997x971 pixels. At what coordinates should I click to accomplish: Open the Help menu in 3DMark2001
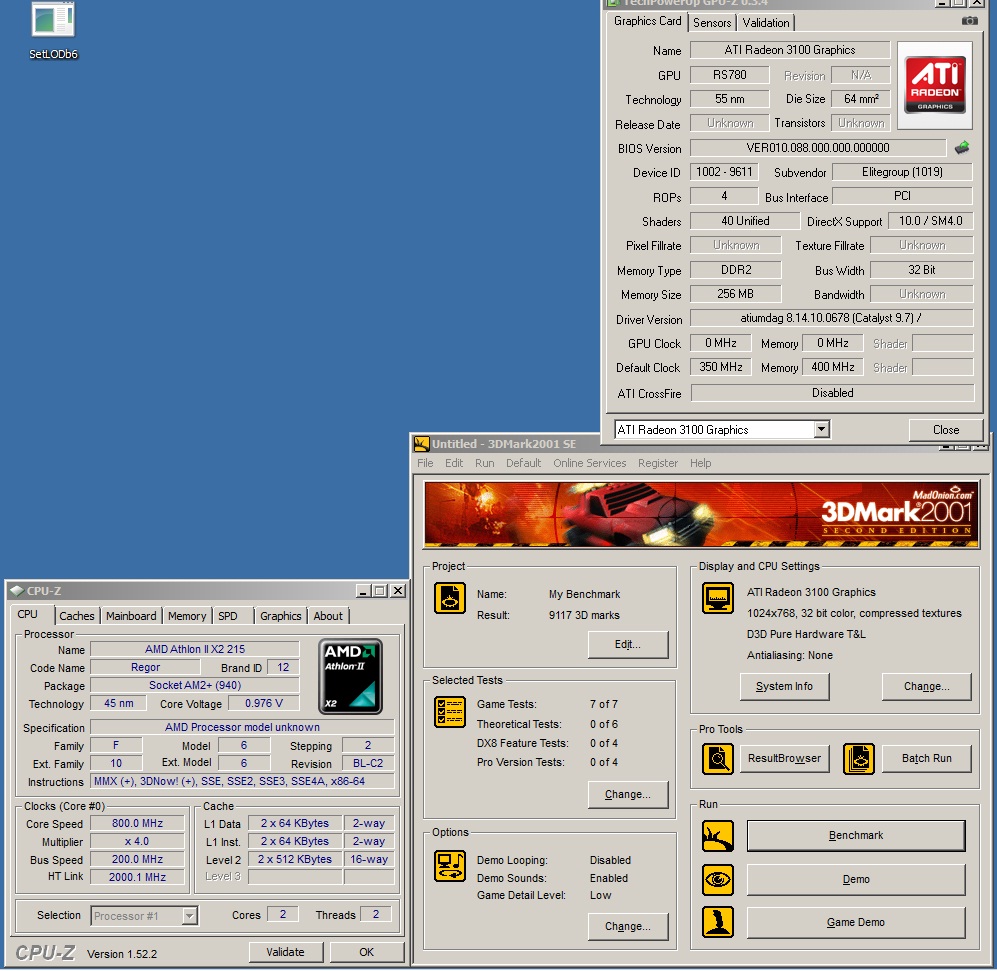(701, 463)
